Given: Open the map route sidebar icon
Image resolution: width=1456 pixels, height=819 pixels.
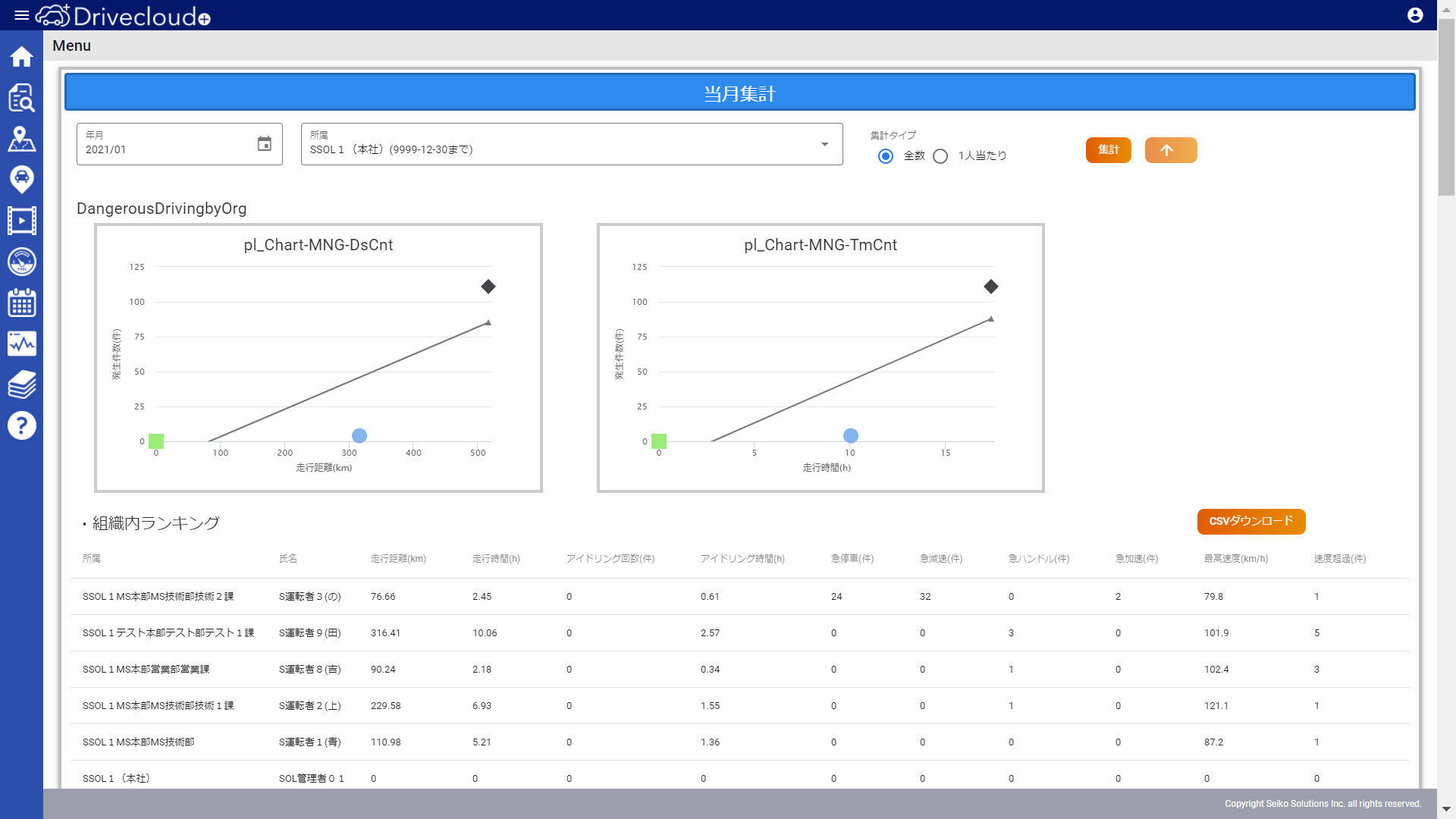Looking at the screenshot, I should [21, 139].
